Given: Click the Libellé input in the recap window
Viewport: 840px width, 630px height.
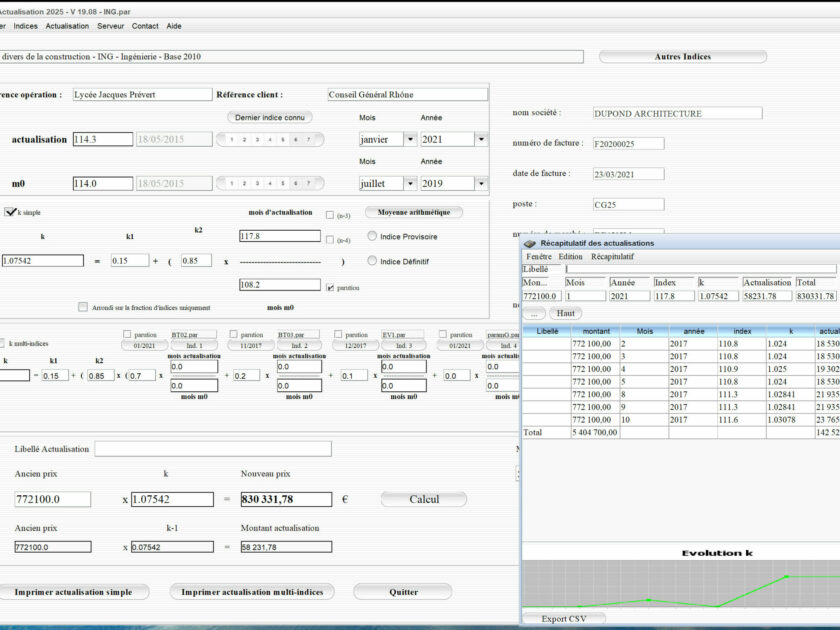Looking at the screenshot, I should 701,269.
